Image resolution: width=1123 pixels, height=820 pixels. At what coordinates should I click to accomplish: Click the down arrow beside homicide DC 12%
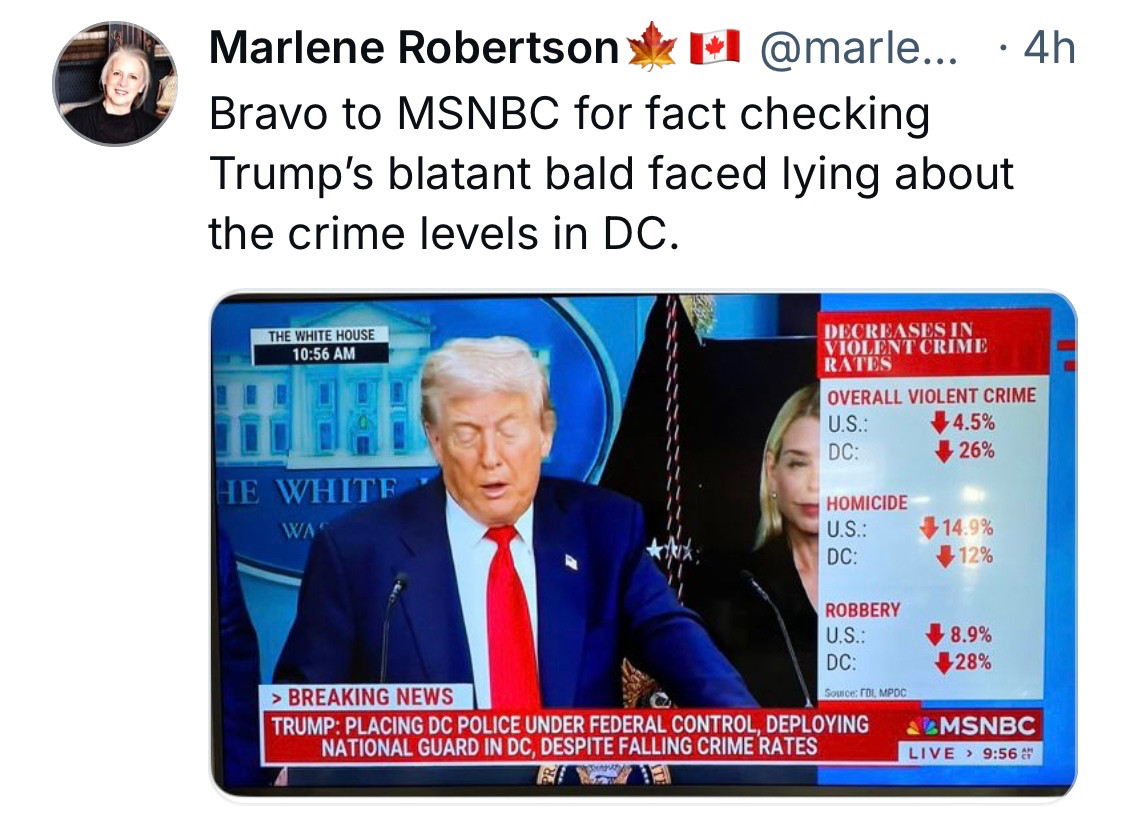pyautogui.click(x=946, y=556)
